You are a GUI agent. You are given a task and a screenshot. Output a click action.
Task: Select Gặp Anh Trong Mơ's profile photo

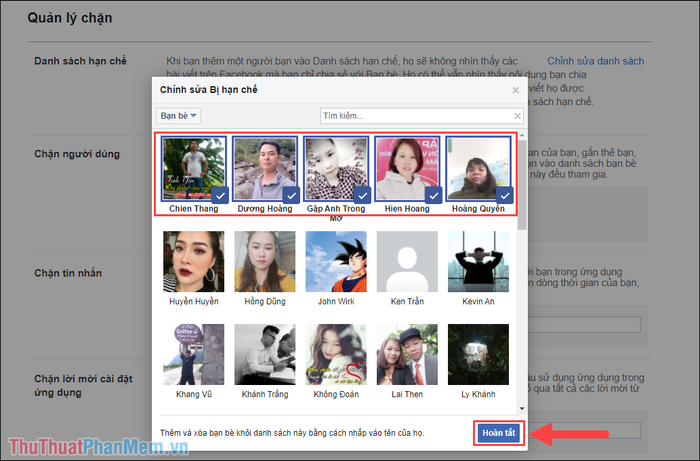(336, 168)
